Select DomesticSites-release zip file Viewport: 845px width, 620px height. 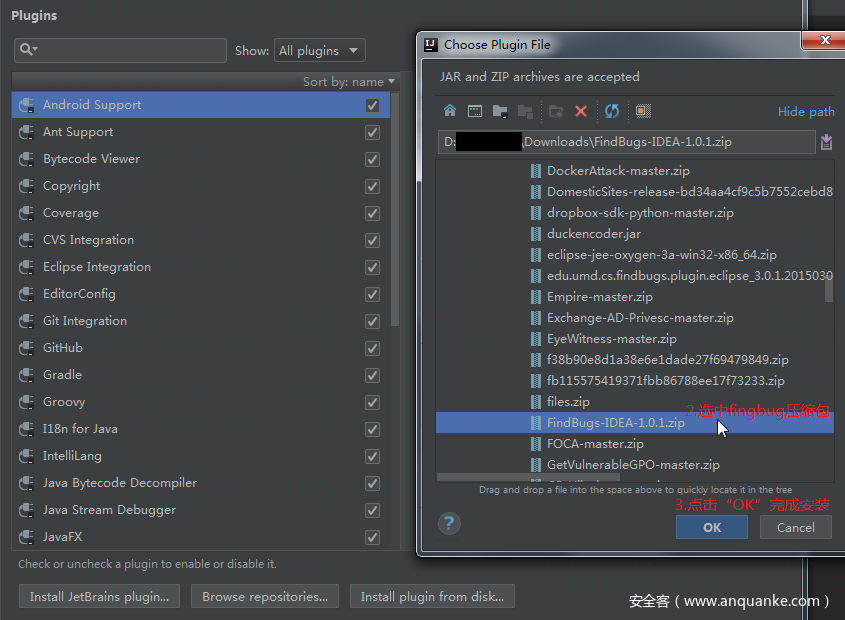point(690,192)
